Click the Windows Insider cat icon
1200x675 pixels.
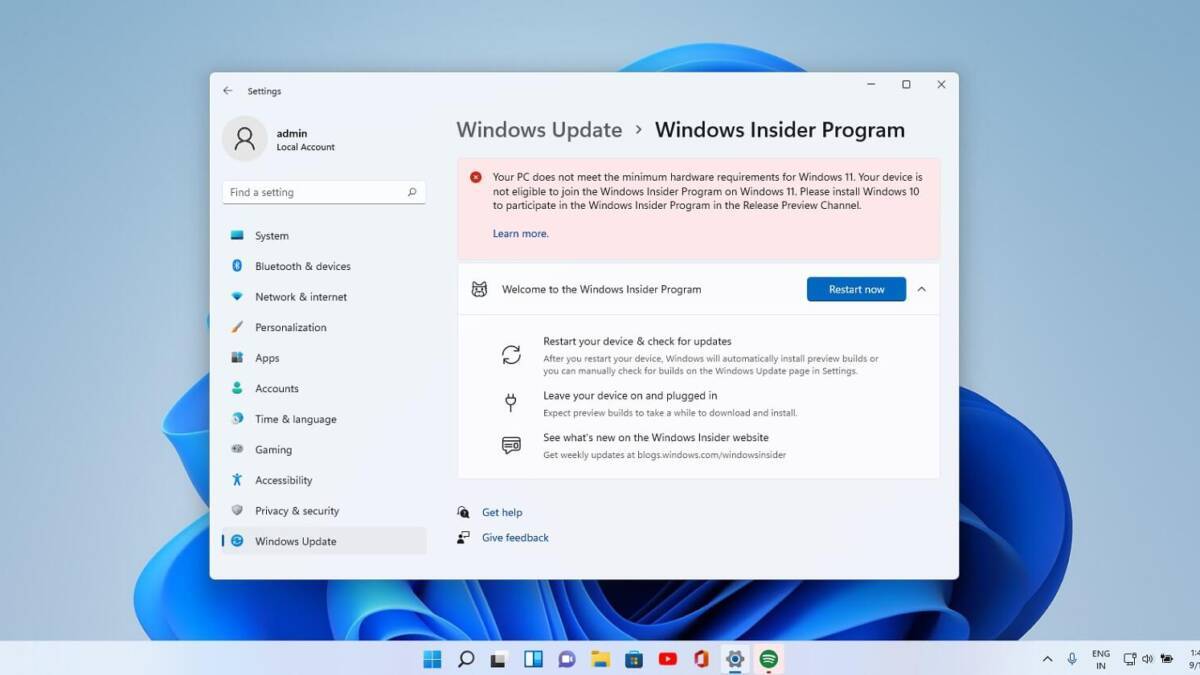[479, 289]
